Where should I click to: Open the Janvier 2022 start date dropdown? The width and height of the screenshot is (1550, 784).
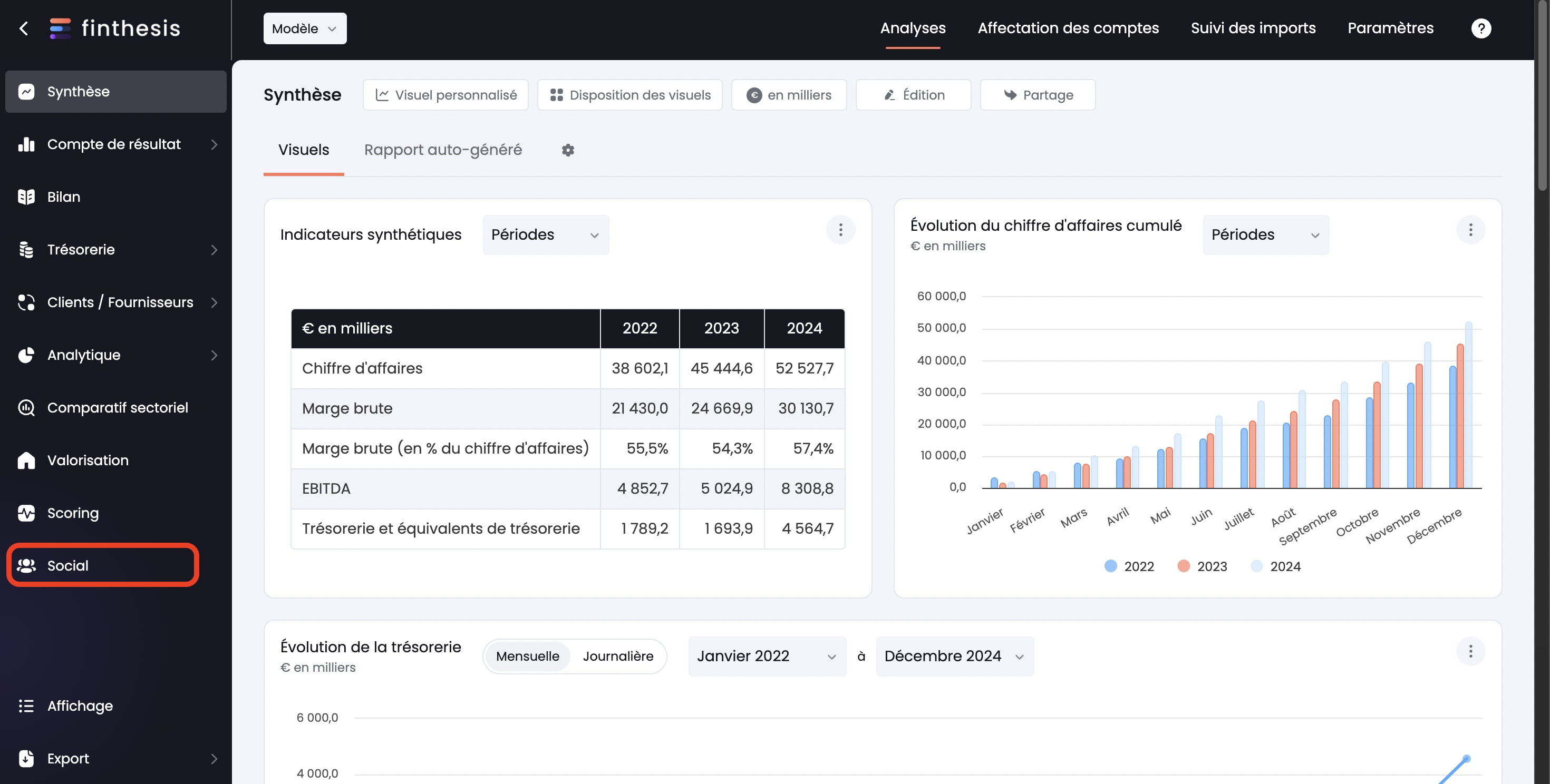click(767, 656)
